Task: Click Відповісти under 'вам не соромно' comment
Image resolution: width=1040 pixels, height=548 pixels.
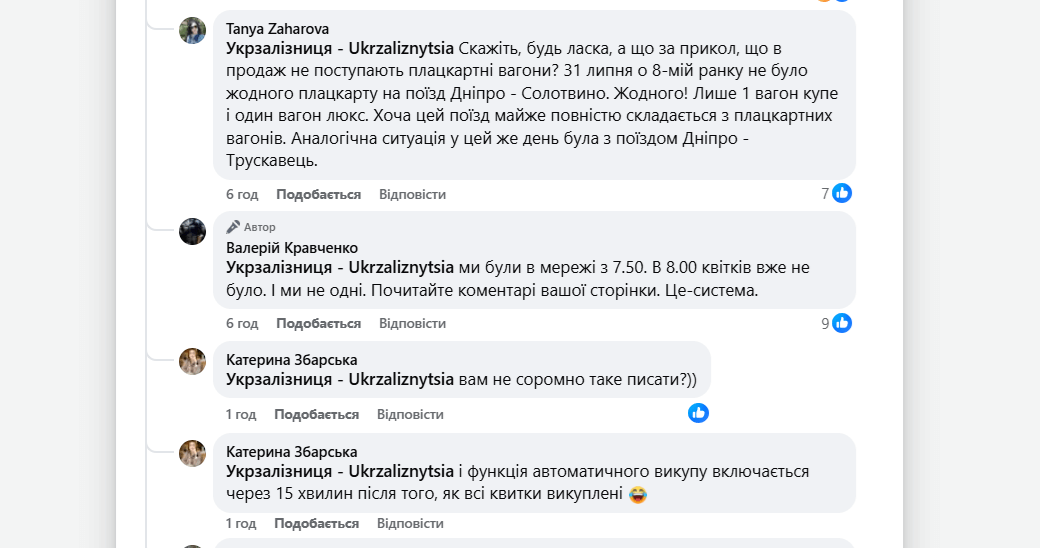Action: point(410,414)
